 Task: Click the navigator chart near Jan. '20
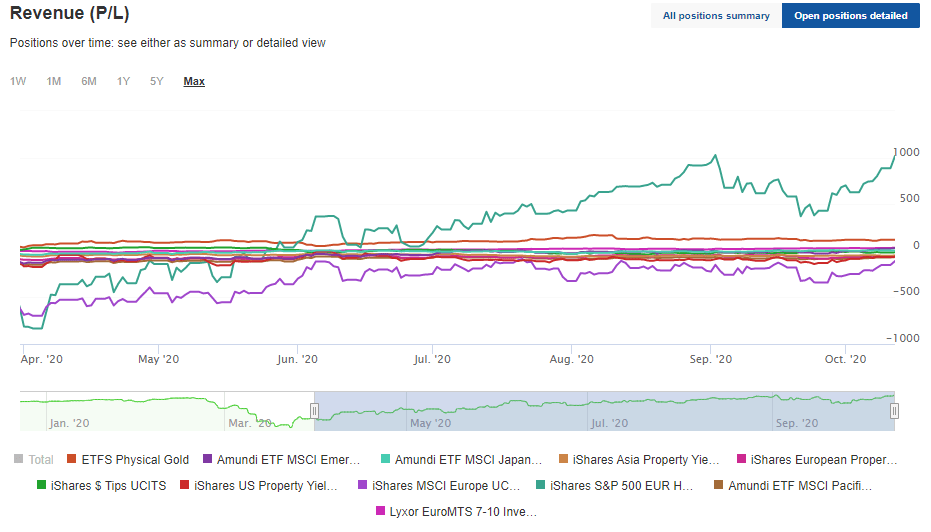pos(70,412)
